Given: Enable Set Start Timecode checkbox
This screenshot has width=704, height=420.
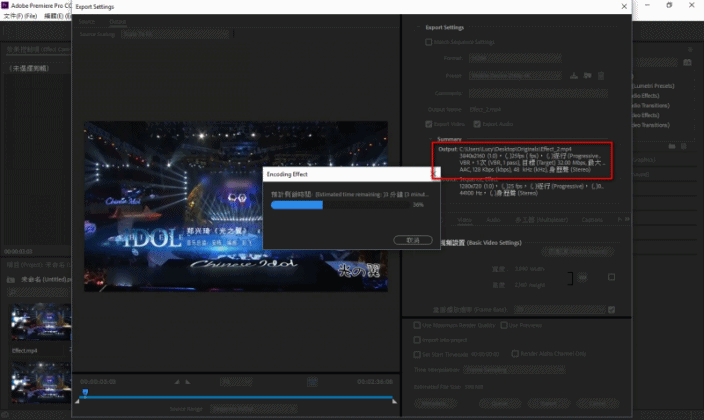Looking at the screenshot, I should click(x=417, y=354).
